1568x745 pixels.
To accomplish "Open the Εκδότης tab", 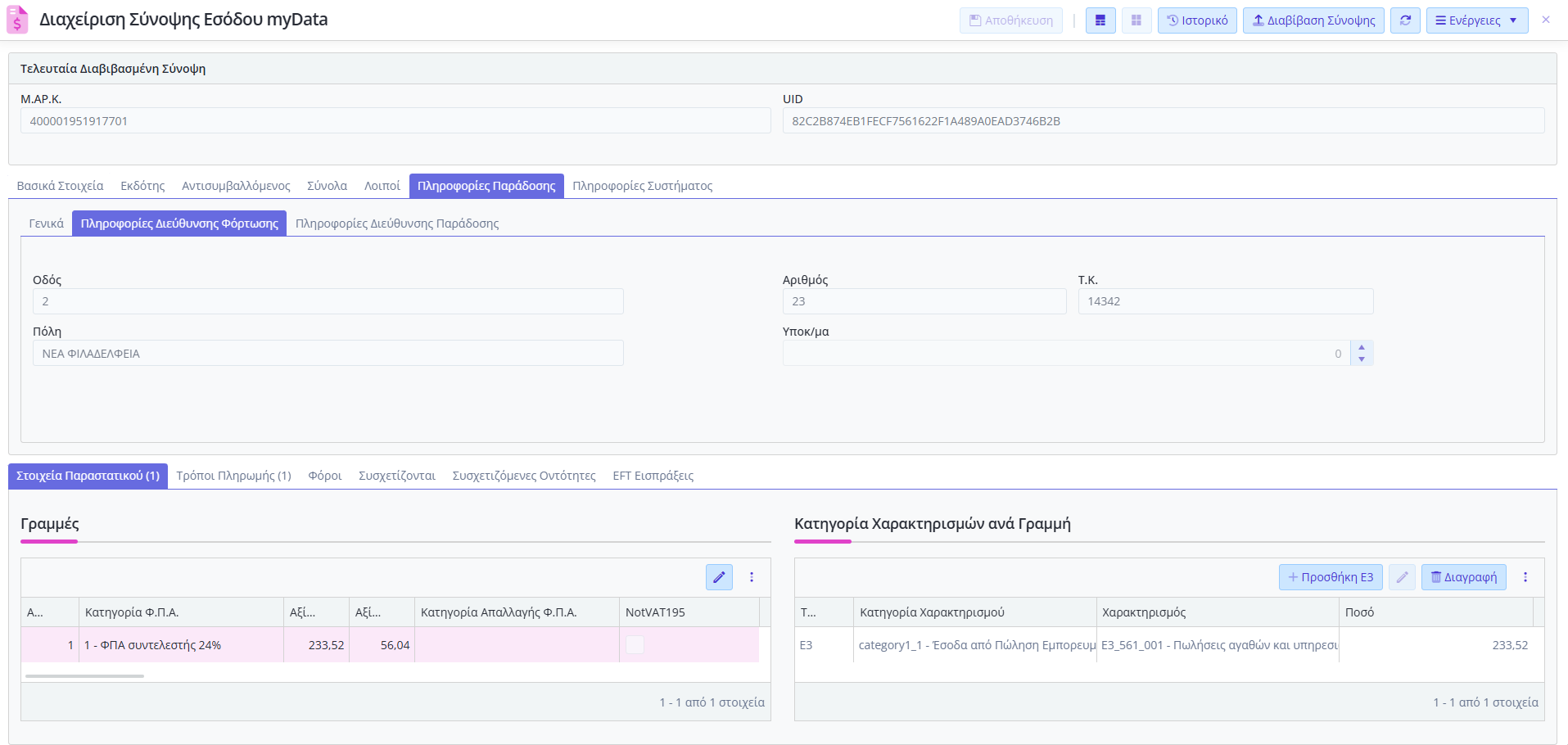I will click(142, 186).
